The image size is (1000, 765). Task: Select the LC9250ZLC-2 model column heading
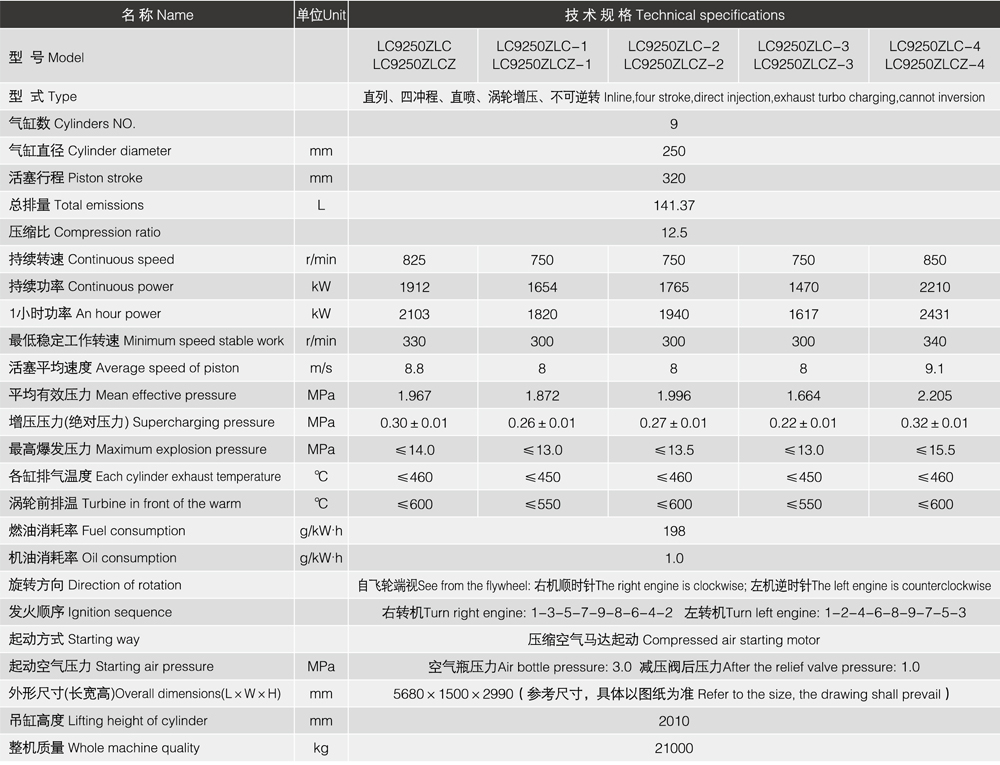(x=673, y=56)
